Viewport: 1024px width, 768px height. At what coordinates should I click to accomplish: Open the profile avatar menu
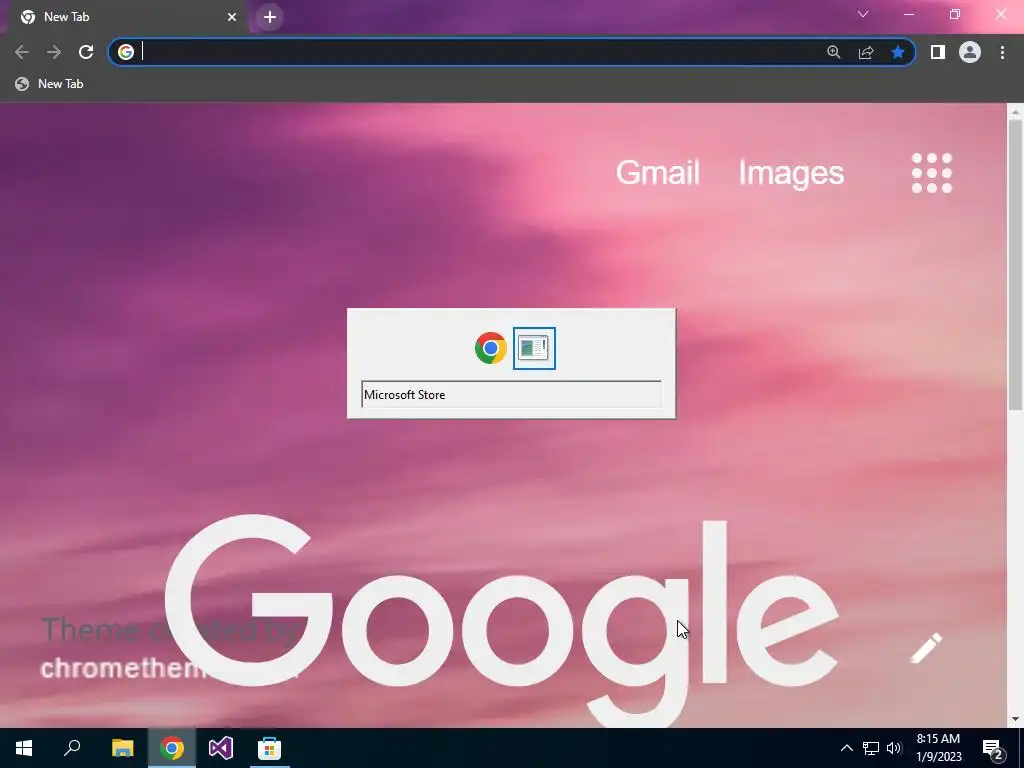click(970, 52)
